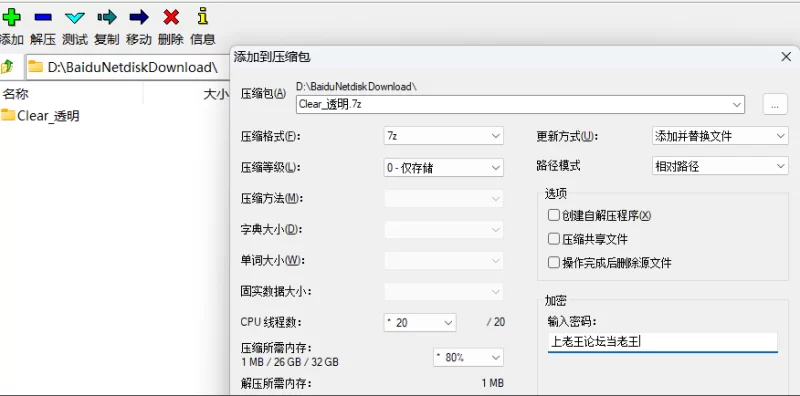Click the 输入密码 password field
This screenshot has width=800, height=396.
coord(663,341)
